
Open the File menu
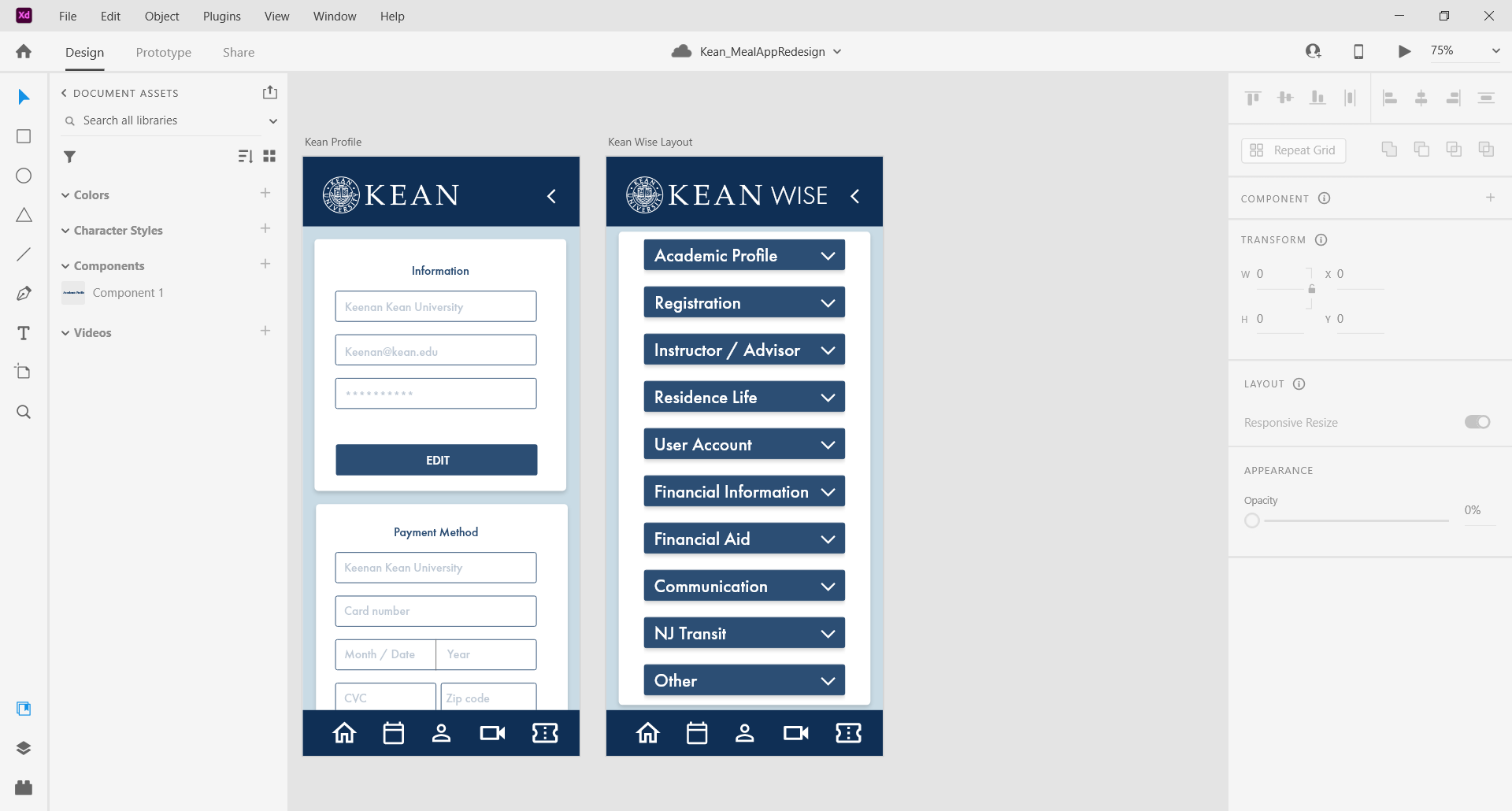pyautogui.click(x=68, y=16)
